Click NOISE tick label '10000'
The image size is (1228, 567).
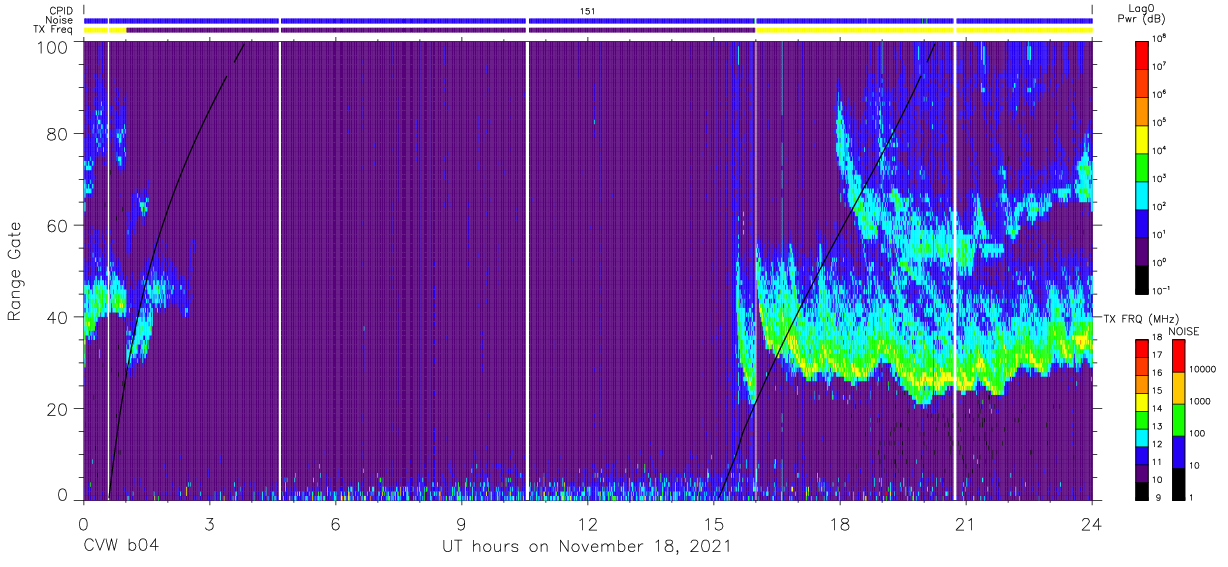tap(1205, 370)
